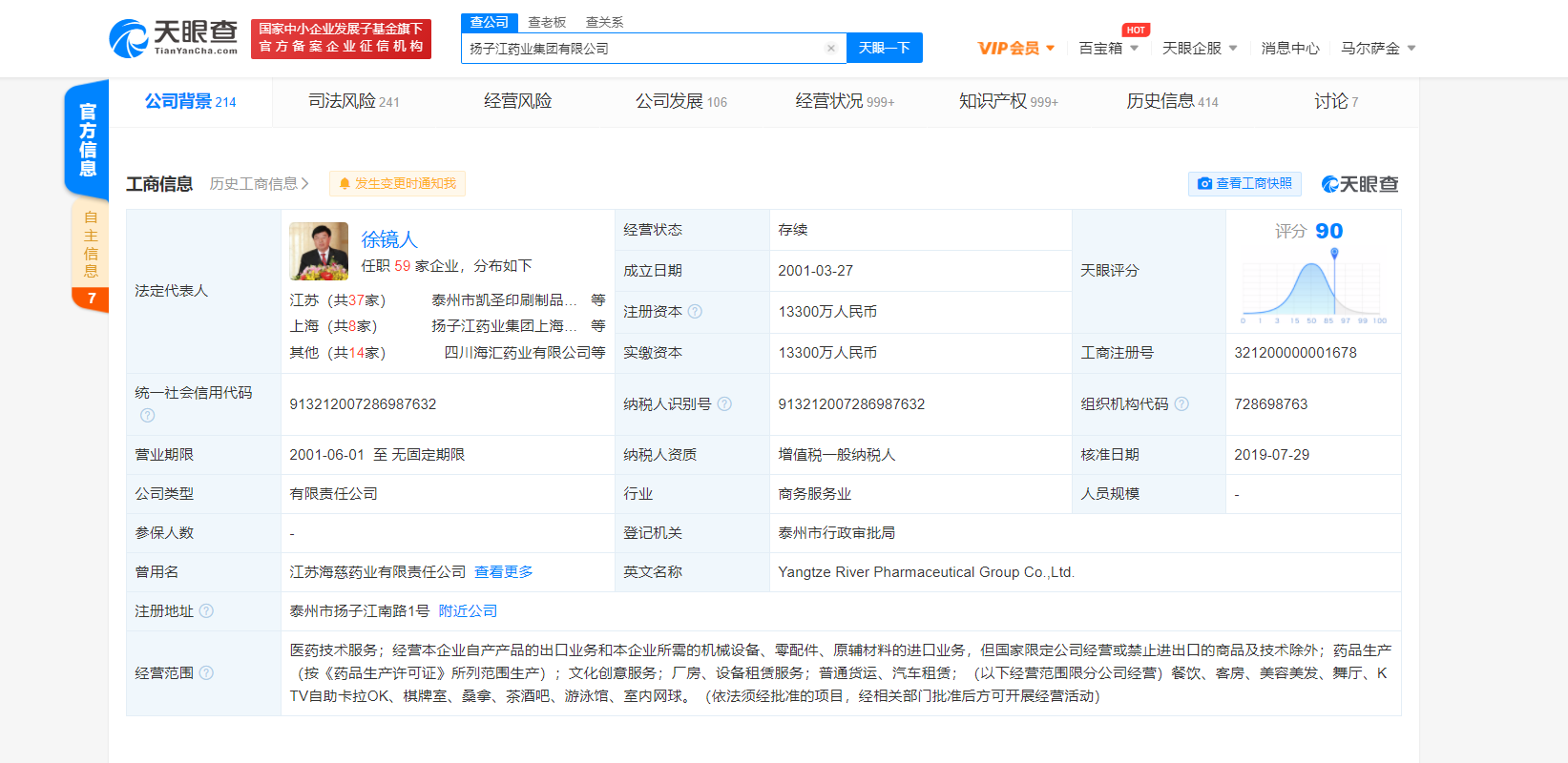The width and height of the screenshot is (1568, 763).
Task: Click 增值税一般纳税人 value
Action: click(x=836, y=454)
